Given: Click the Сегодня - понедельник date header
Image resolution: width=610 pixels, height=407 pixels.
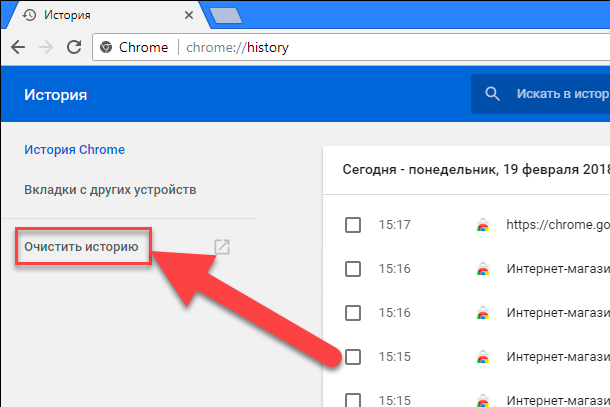Looking at the screenshot, I should point(476,170).
